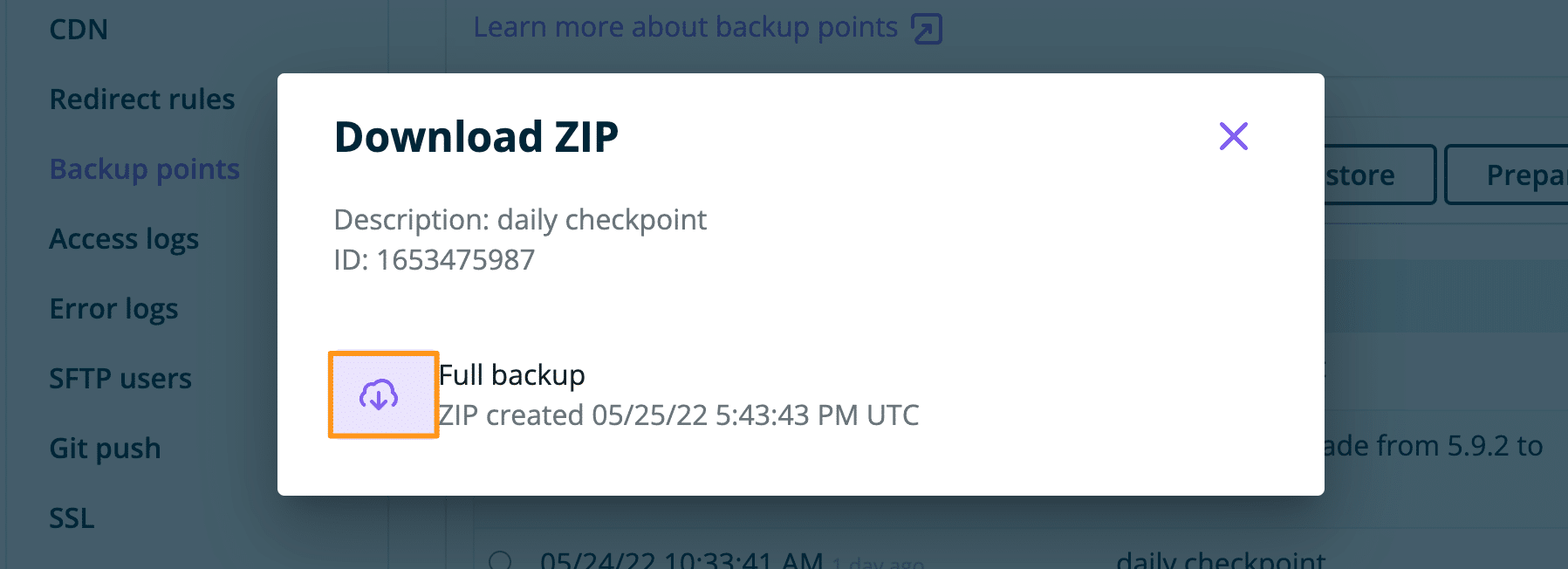Click the external link icon beside Learn more
This screenshot has width=1568, height=569.
pyautogui.click(x=927, y=29)
